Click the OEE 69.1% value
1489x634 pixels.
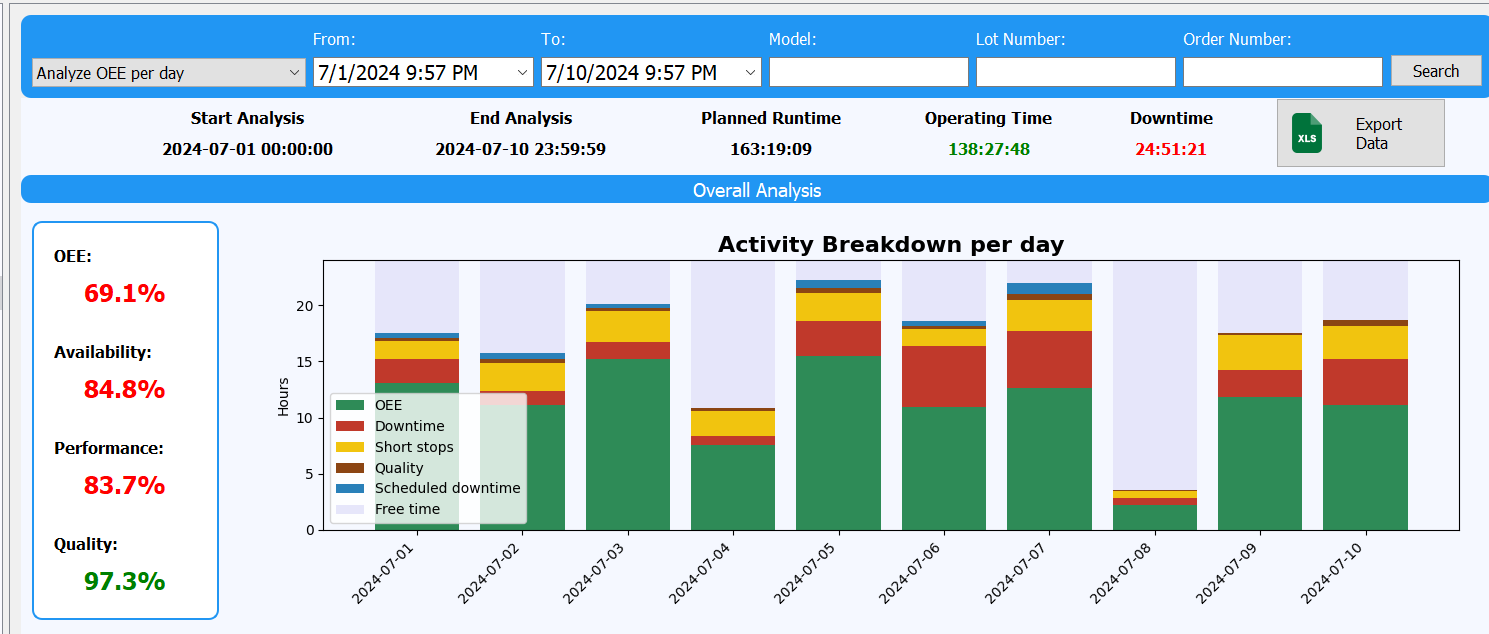[124, 294]
